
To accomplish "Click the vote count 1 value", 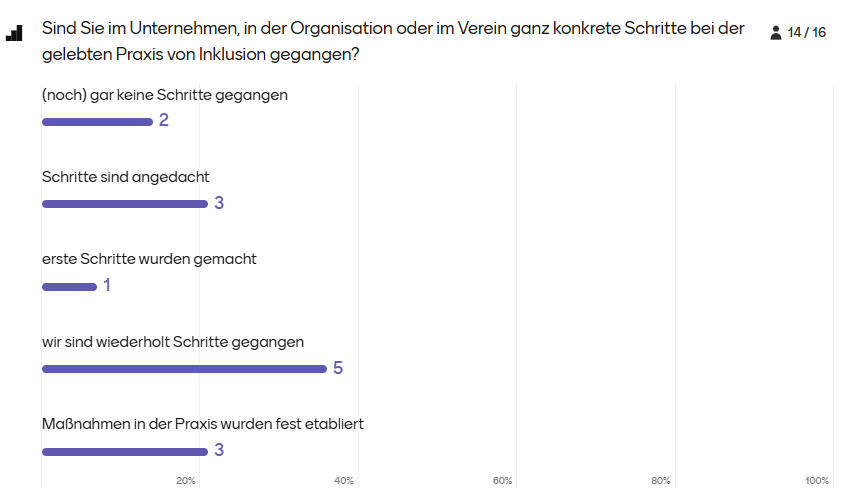I will [107, 286].
